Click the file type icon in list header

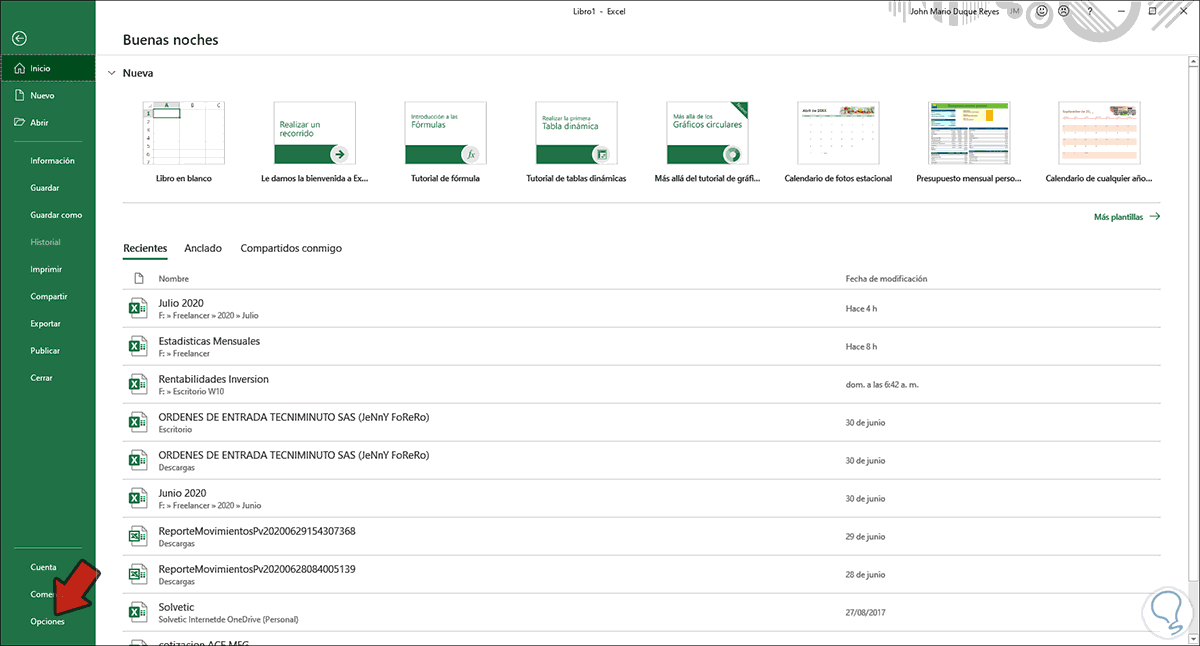pos(138,279)
